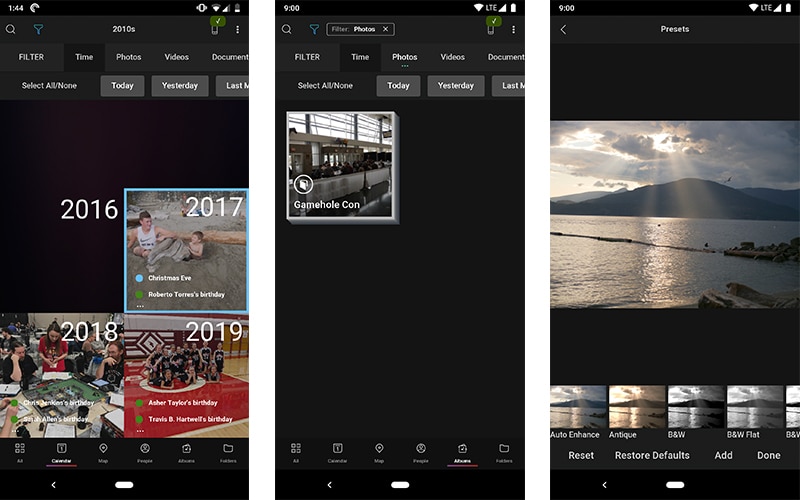Screen dimensions: 800x500
Task: Toggle the Yesterday filter on the 2010s screen
Action: [x=180, y=86]
